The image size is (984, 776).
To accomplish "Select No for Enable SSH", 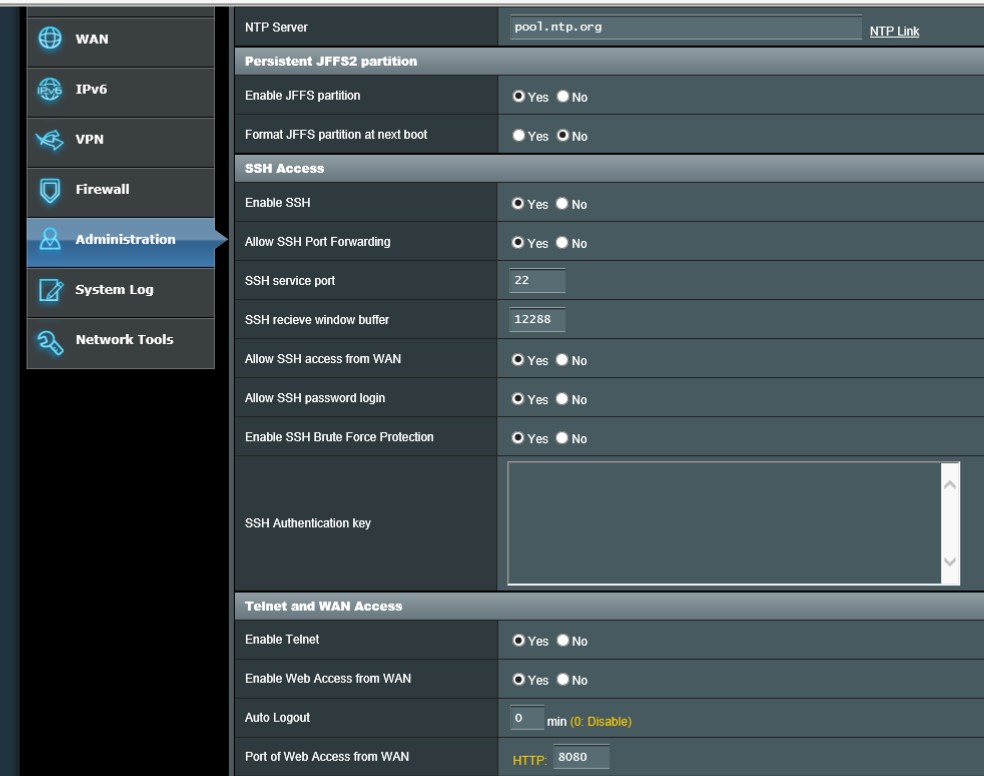I will (x=563, y=204).
